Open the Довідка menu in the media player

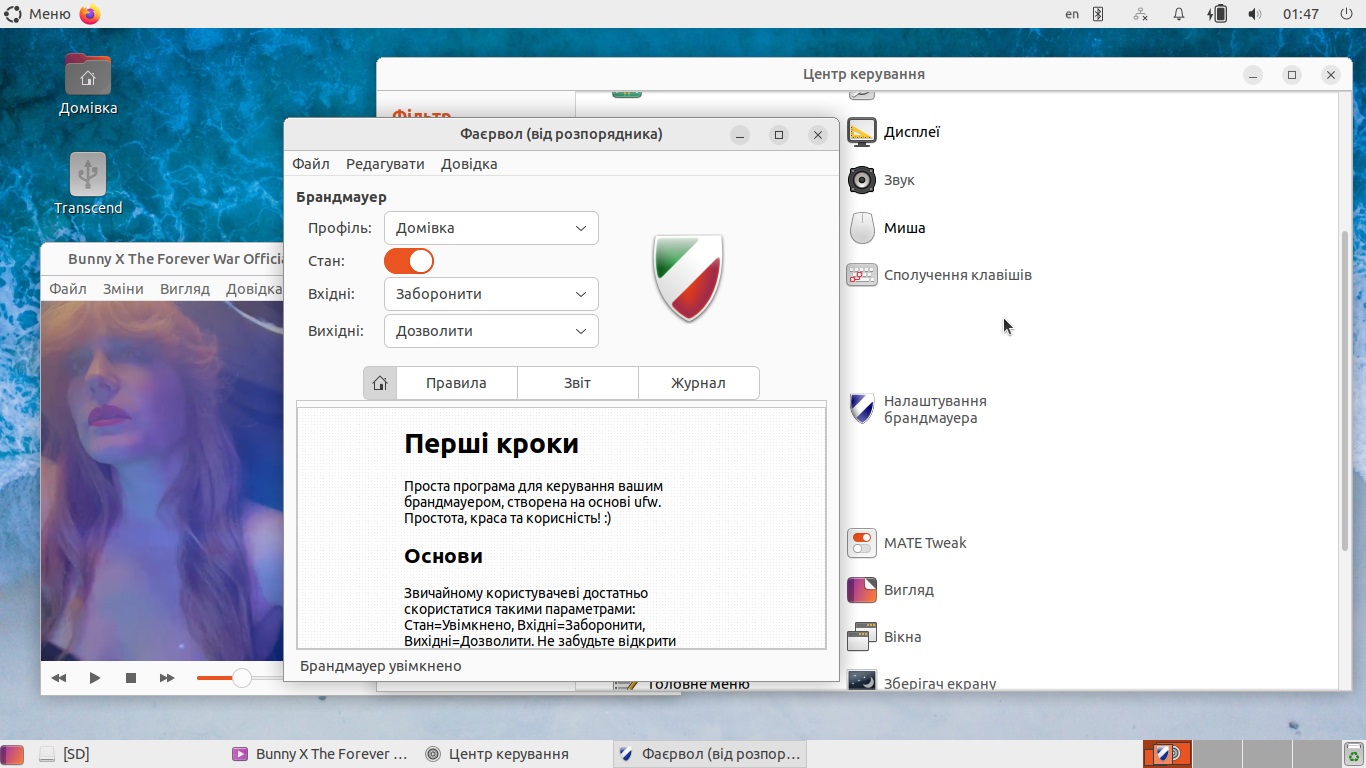click(253, 289)
